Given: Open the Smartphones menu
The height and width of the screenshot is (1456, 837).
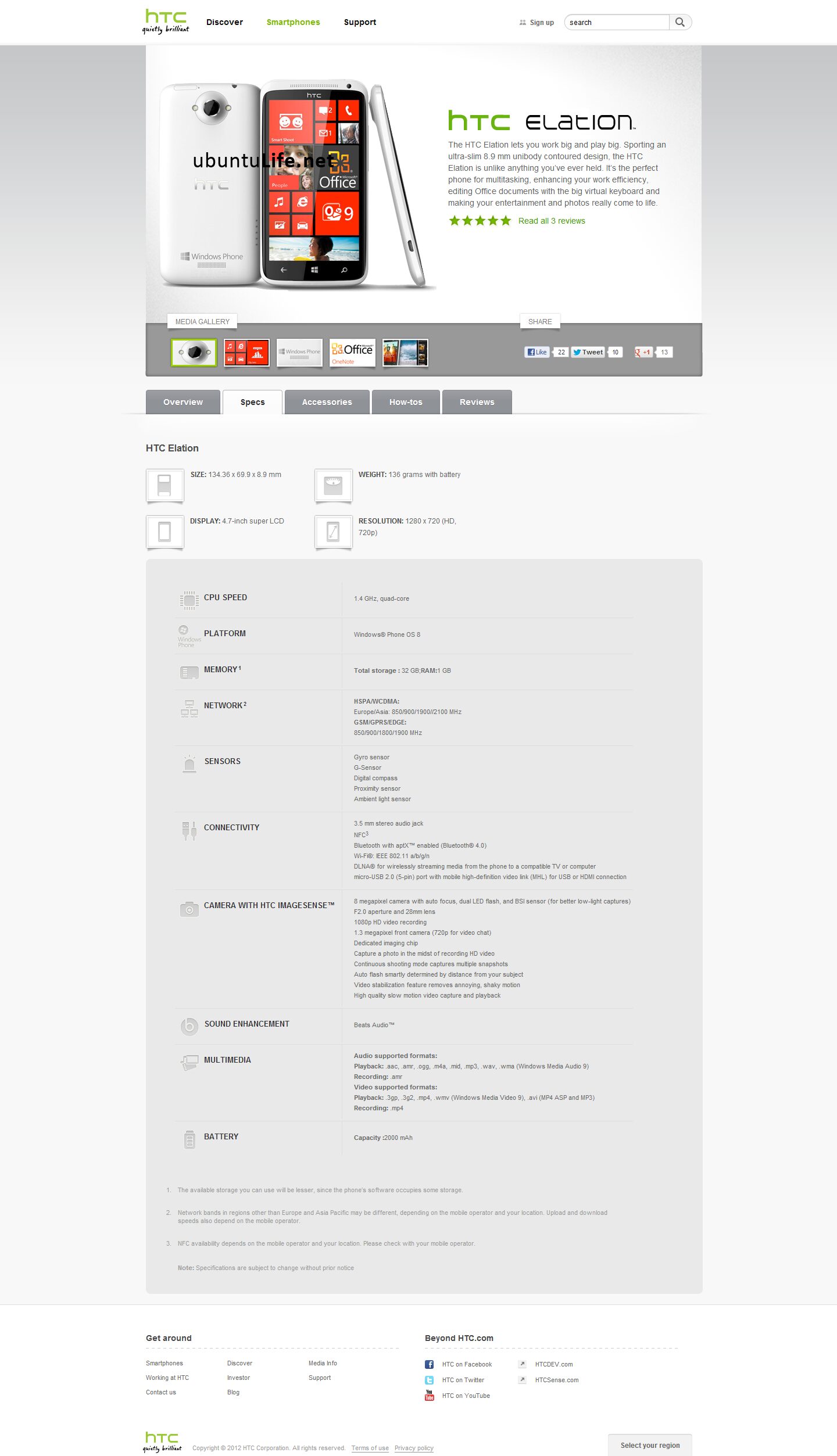Looking at the screenshot, I should coord(293,22).
